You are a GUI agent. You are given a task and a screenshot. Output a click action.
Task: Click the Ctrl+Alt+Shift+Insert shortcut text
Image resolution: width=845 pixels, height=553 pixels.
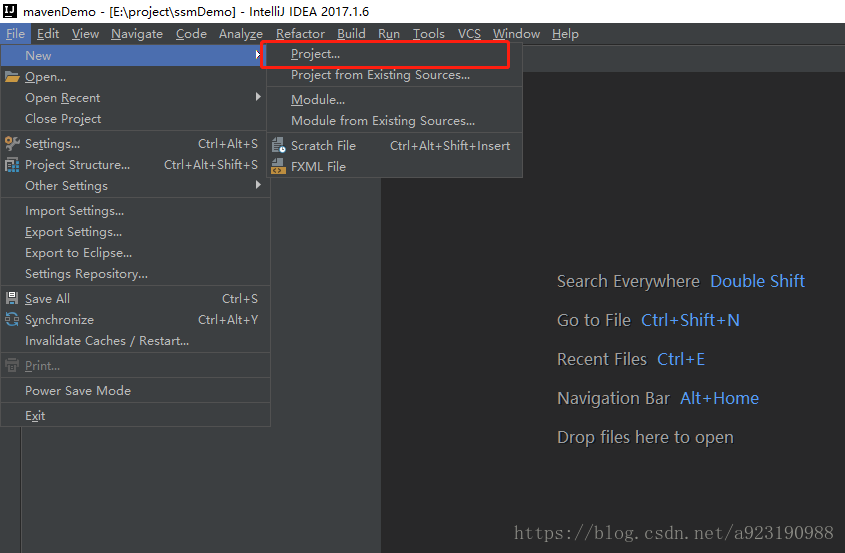tap(450, 146)
